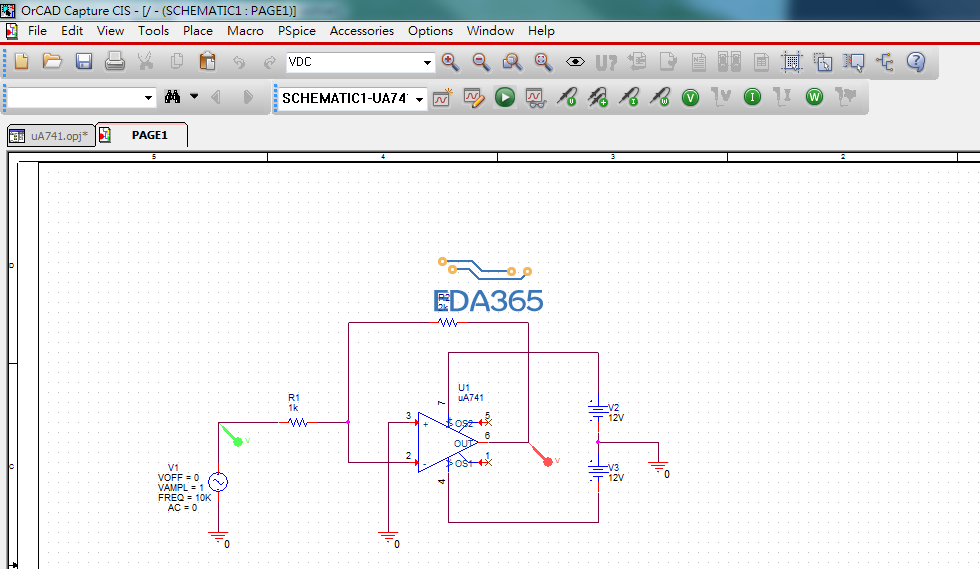The image size is (980, 569).
Task: Click the eye fisheye view icon
Action: [x=575, y=61]
